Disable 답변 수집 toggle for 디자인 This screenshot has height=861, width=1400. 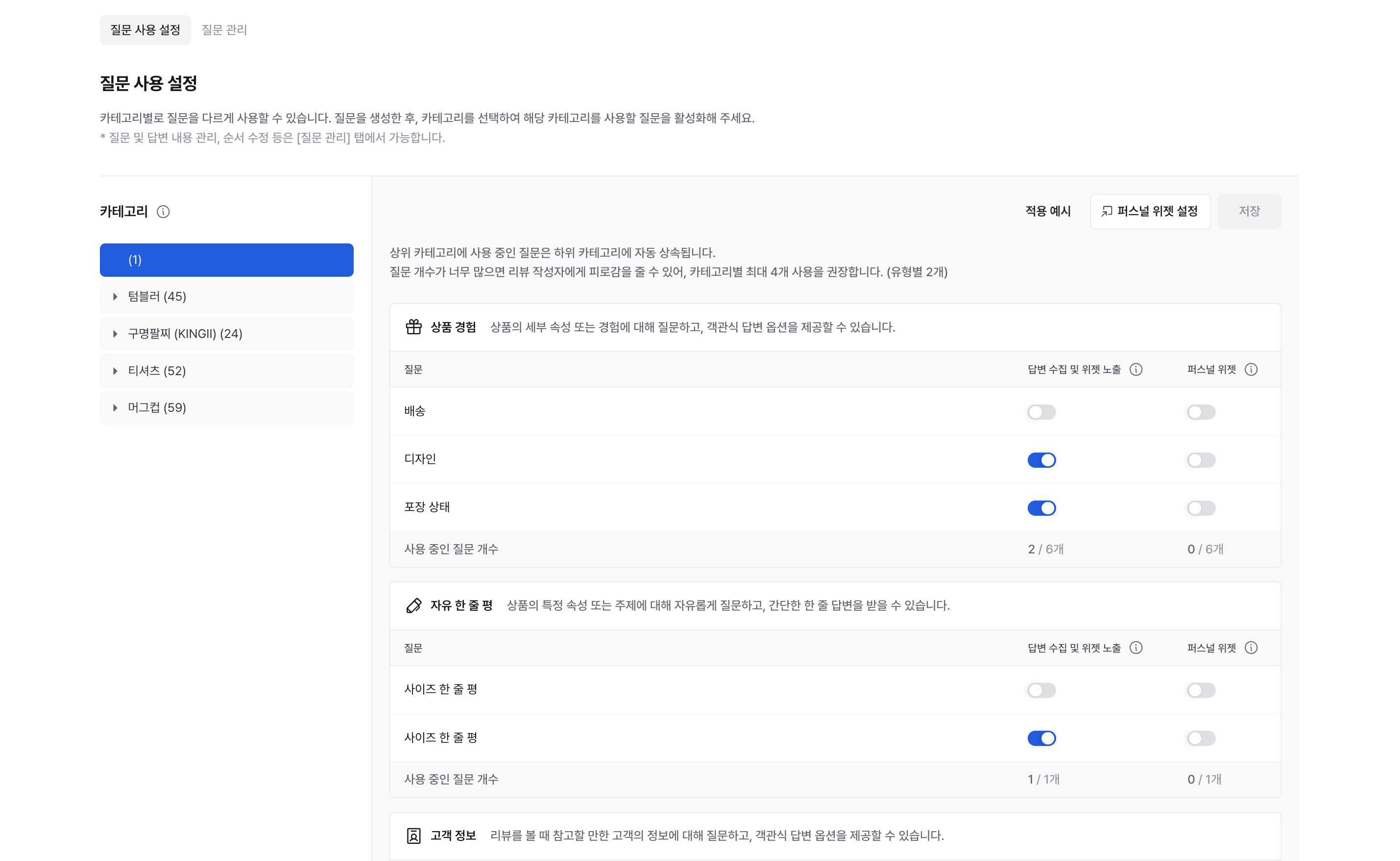(x=1041, y=459)
